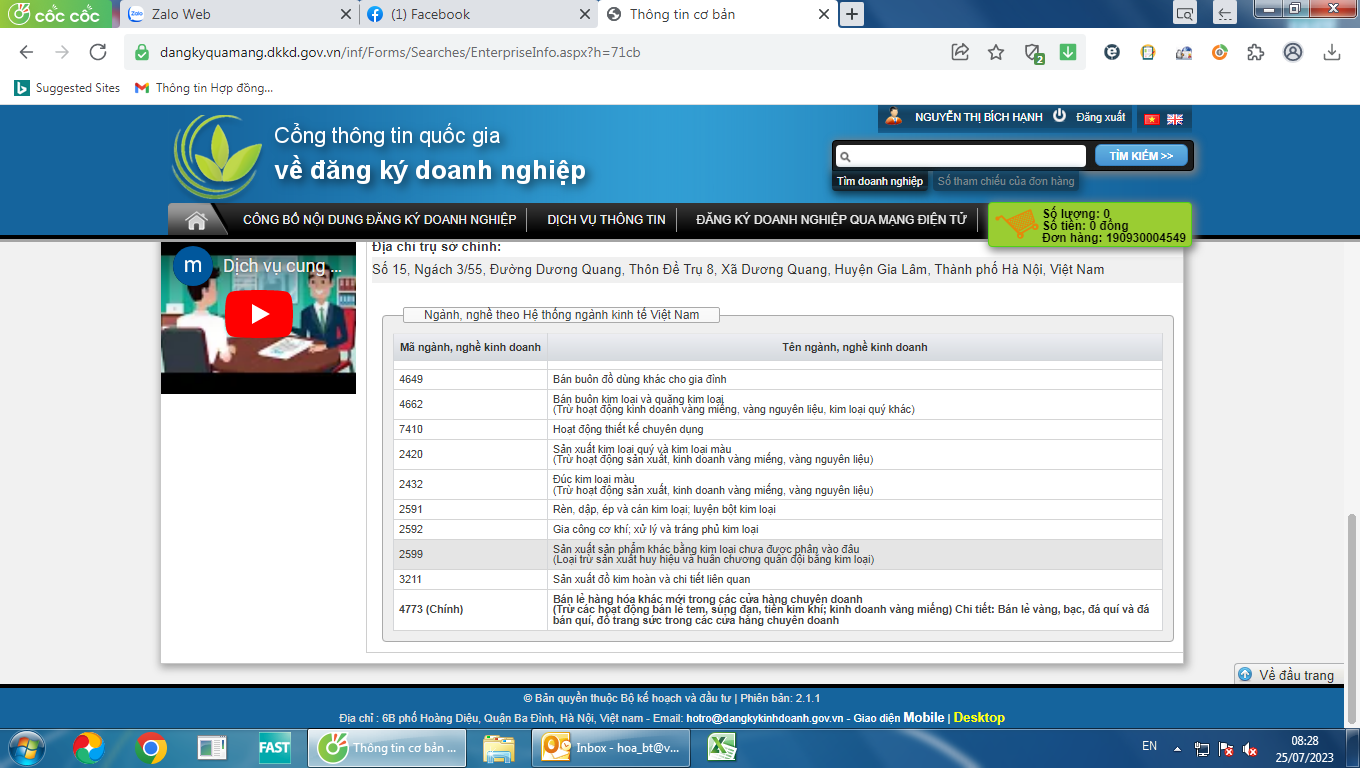Click the Mobile interface link in footer

coord(923,718)
